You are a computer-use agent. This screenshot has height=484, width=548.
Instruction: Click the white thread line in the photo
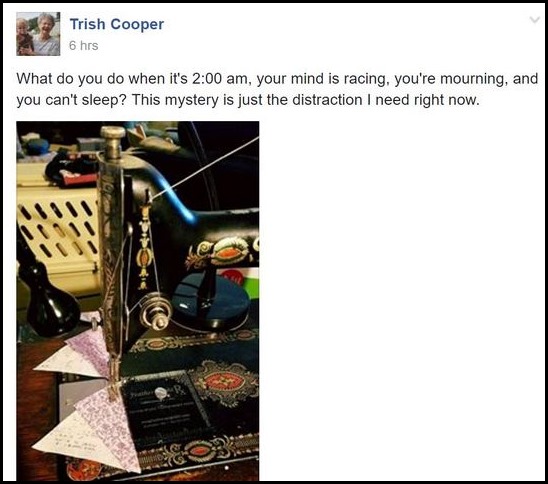coord(210,164)
